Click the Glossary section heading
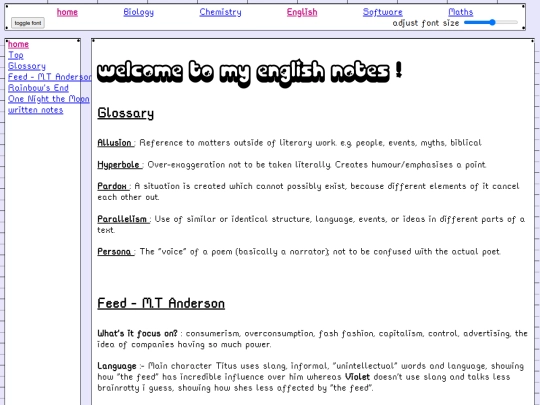The height and width of the screenshot is (405, 540). point(125,113)
